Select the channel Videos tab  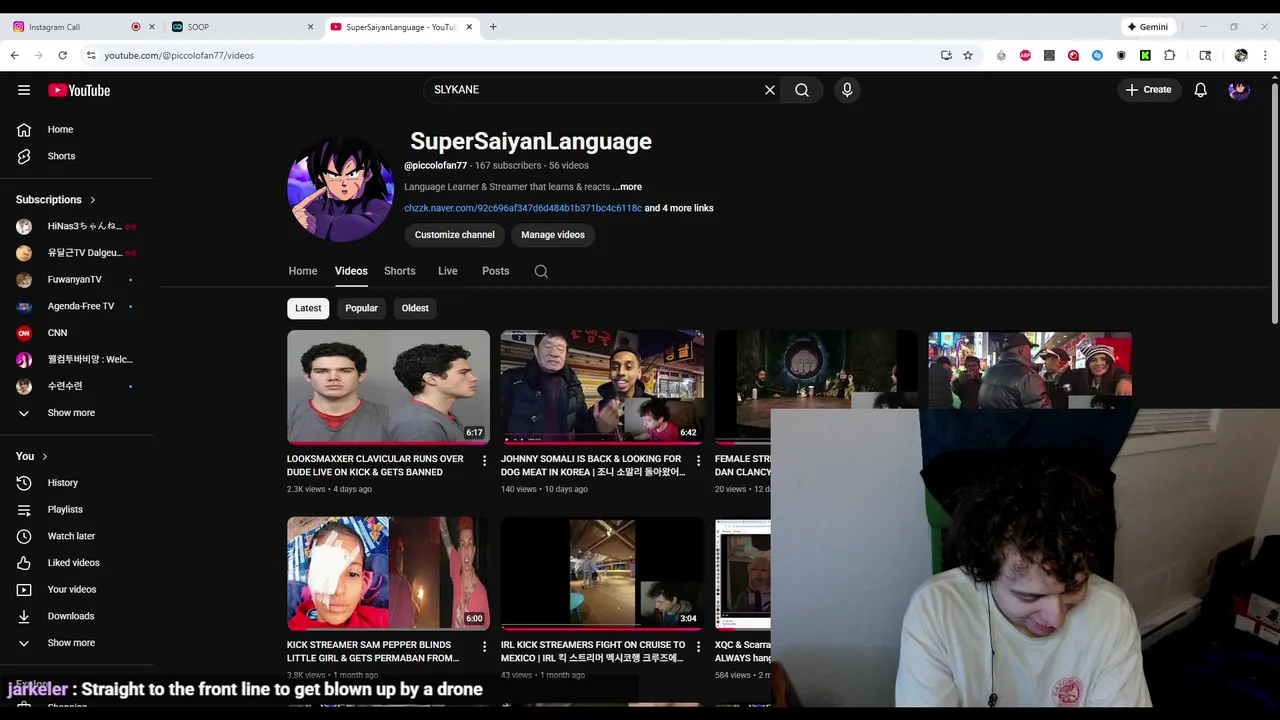tap(351, 271)
